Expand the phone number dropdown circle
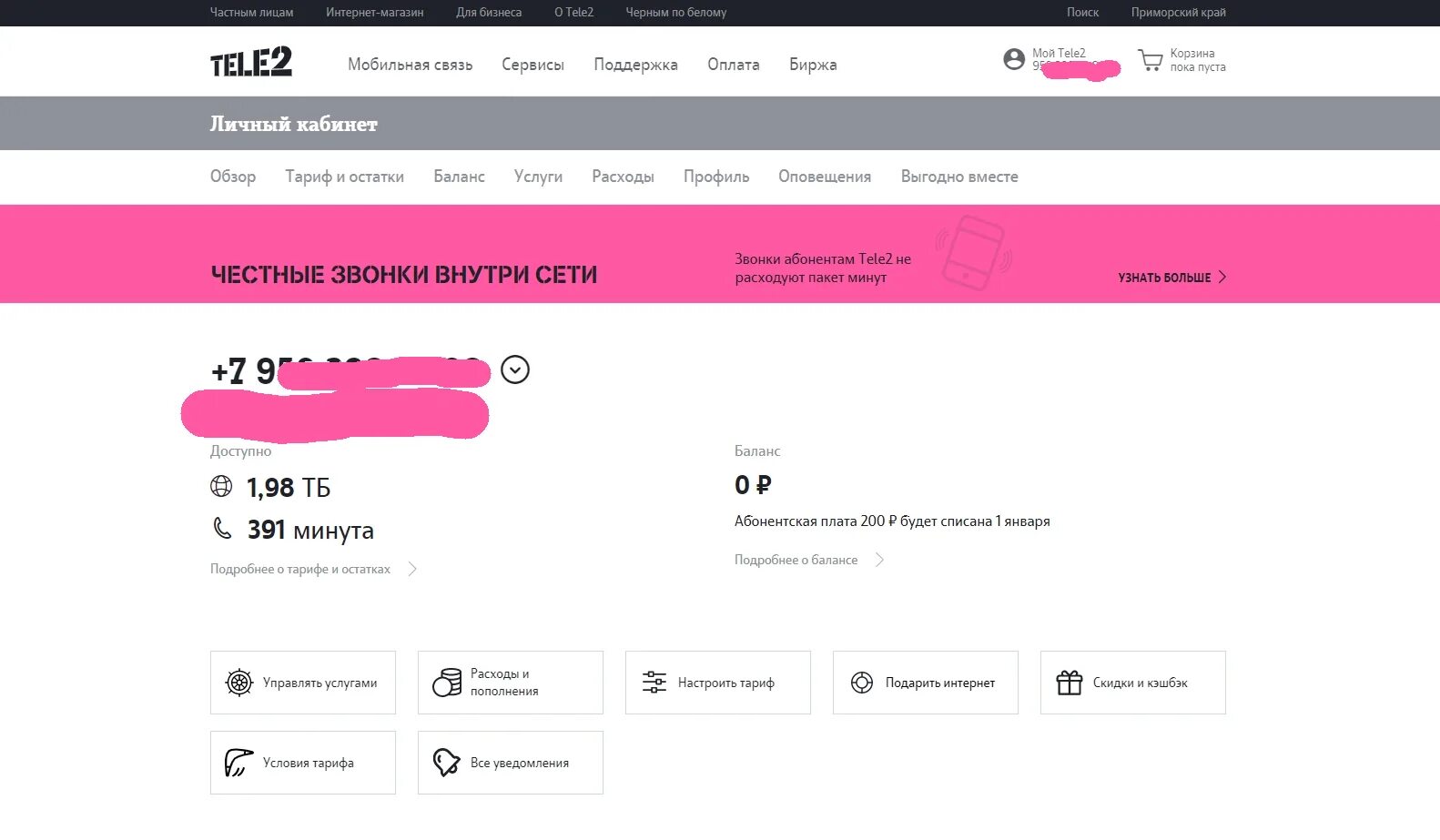The image size is (1440, 840). coord(515,369)
